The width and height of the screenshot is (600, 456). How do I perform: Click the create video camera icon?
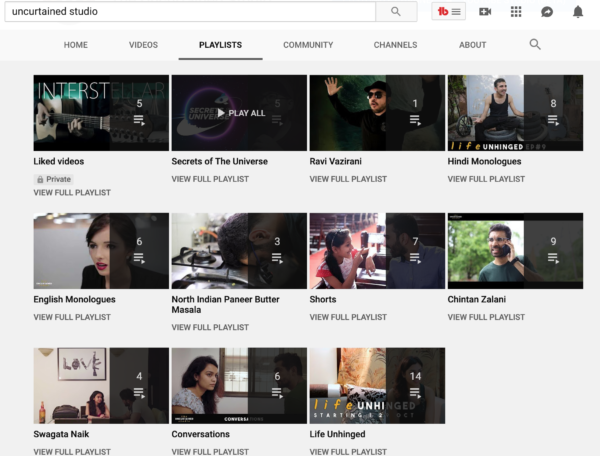[x=485, y=12]
